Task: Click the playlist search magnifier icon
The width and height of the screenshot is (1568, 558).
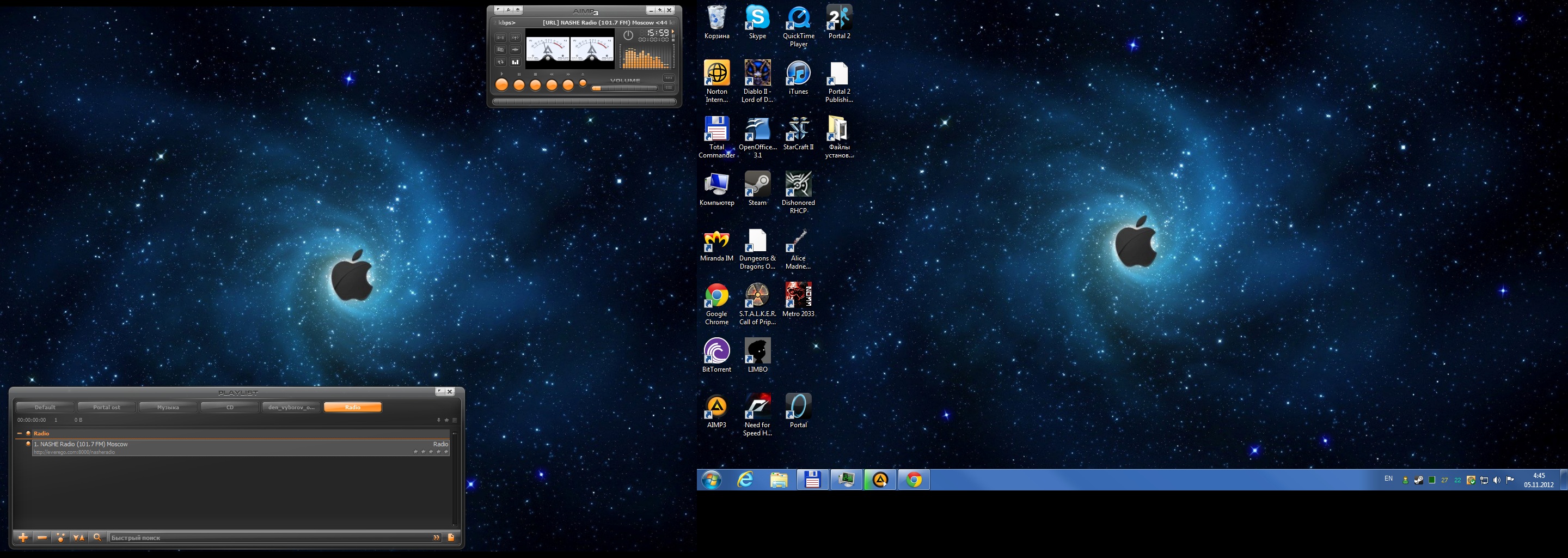Action: click(97, 538)
